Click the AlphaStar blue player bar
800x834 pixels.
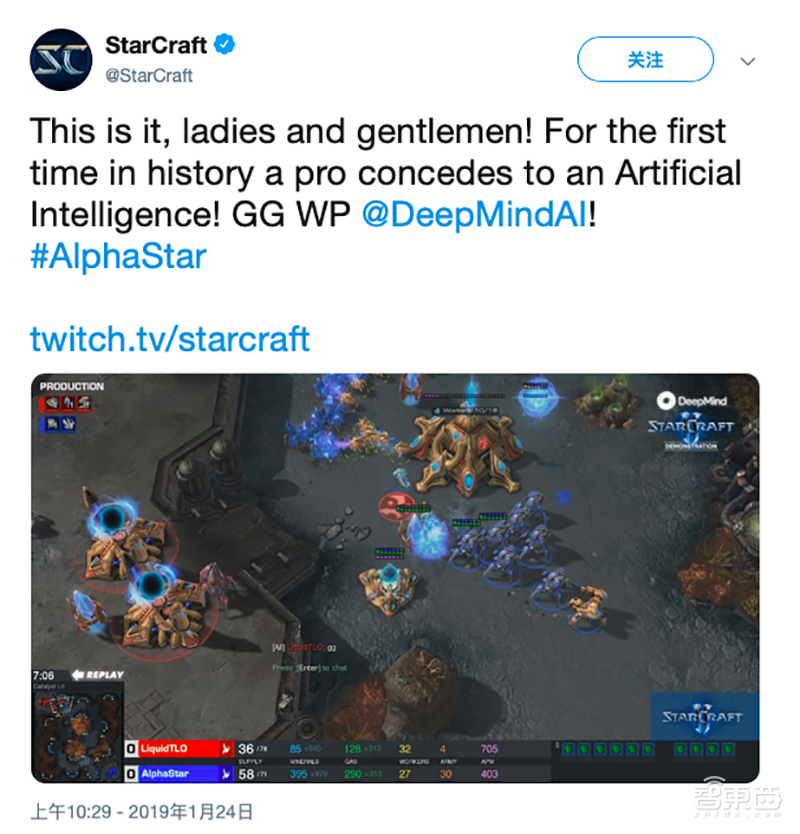tap(179, 773)
